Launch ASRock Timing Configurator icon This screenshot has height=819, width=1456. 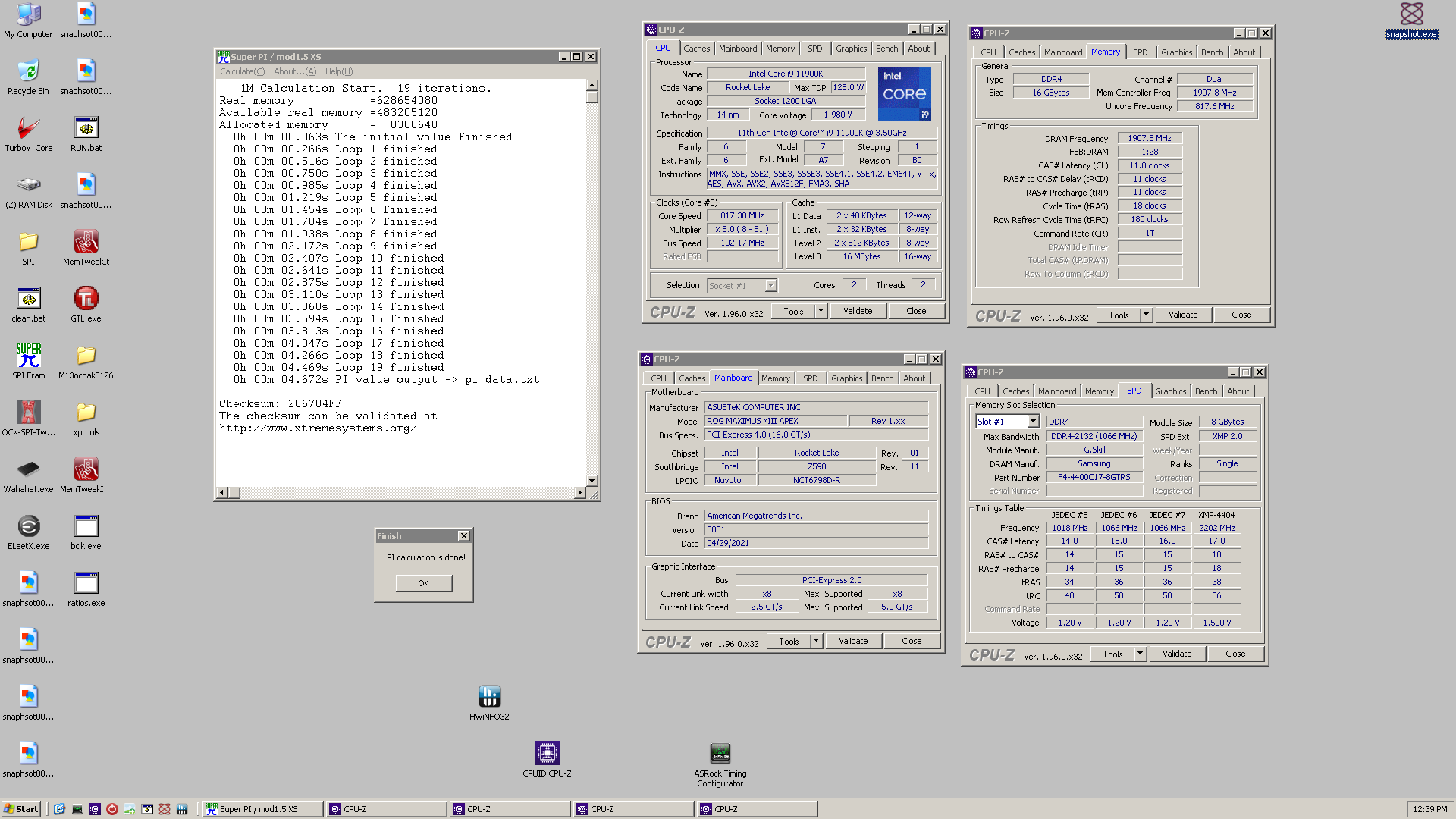pyautogui.click(x=720, y=764)
